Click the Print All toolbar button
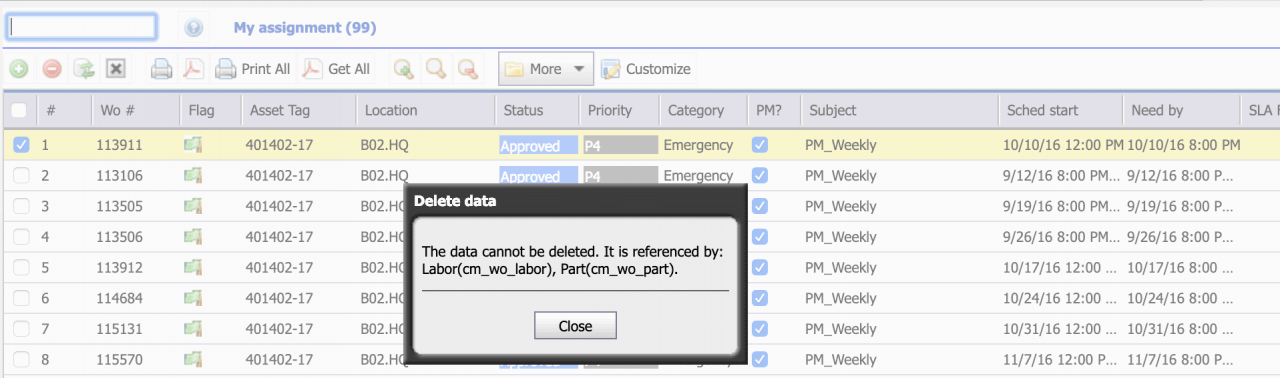The width and height of the screenshot is (1280, 378). [253, 69]
